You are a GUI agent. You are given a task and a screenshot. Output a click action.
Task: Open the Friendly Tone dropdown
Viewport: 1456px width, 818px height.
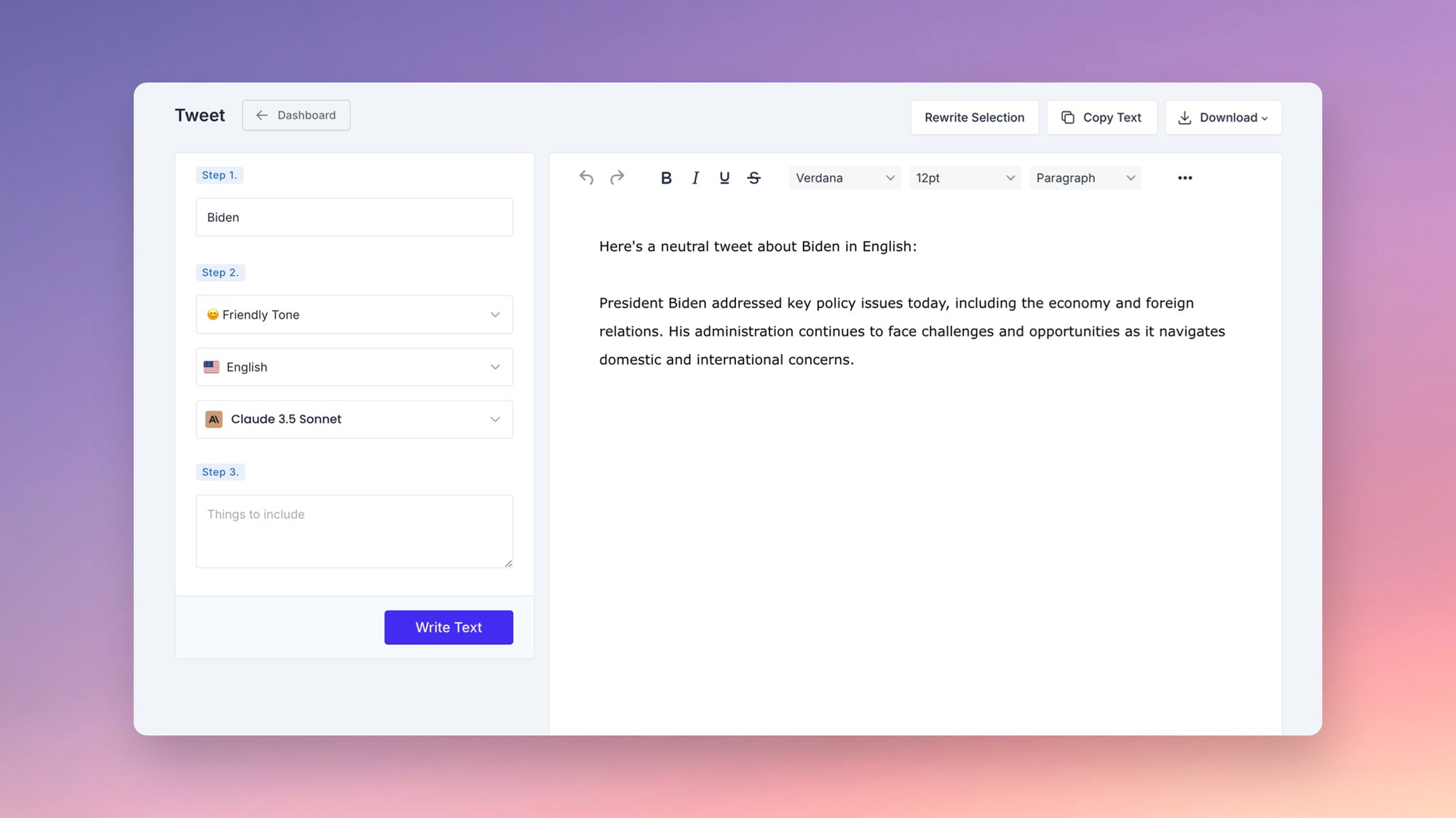click(355, 314)
